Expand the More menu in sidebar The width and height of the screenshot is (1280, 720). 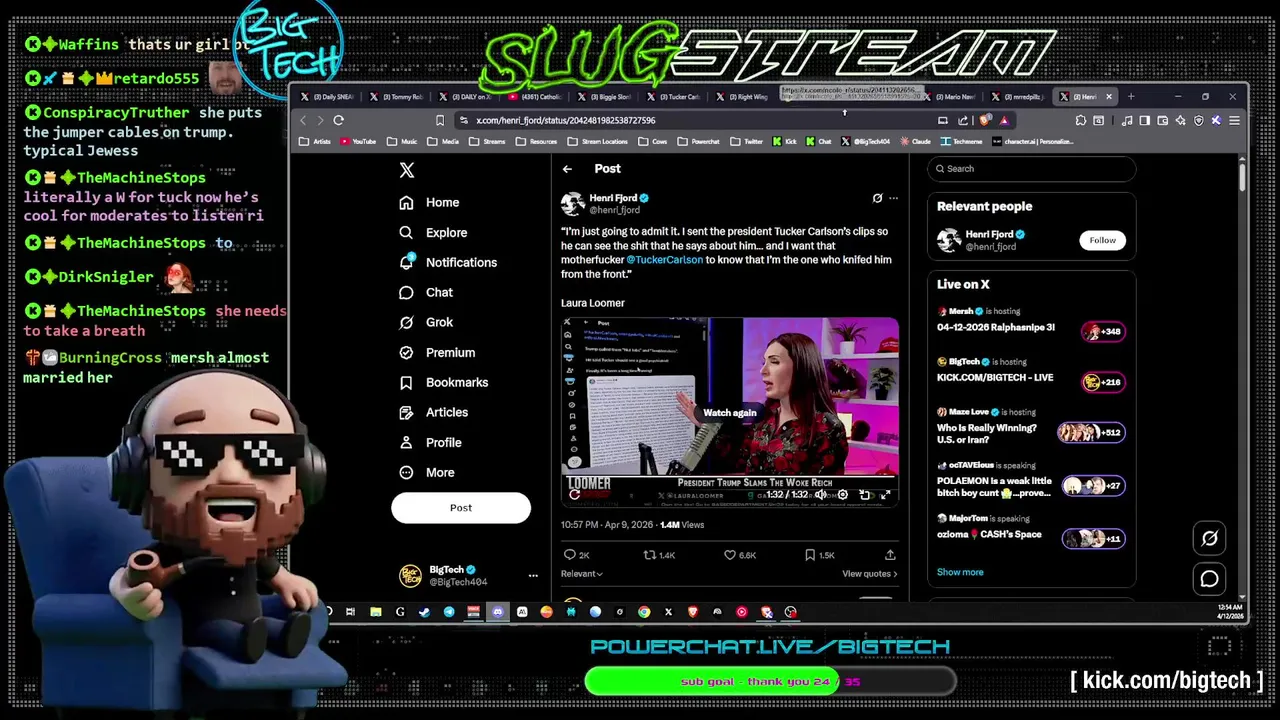tap(427, 472)
